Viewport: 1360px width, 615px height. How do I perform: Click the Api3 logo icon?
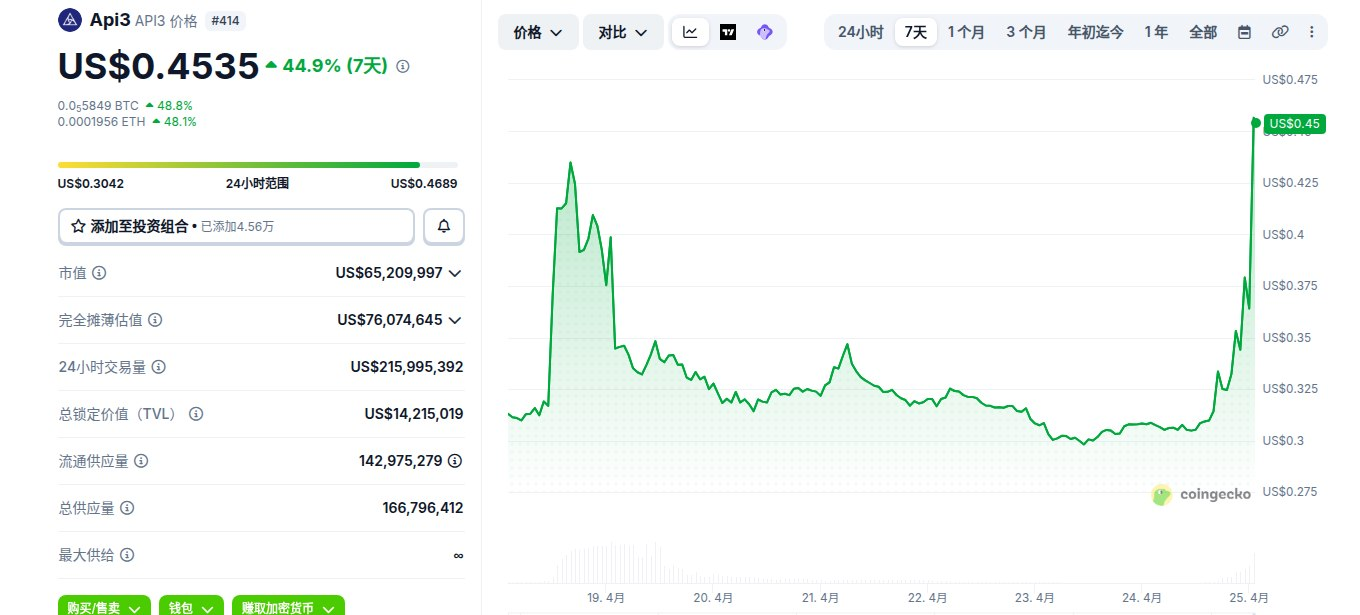click(70, 20)
